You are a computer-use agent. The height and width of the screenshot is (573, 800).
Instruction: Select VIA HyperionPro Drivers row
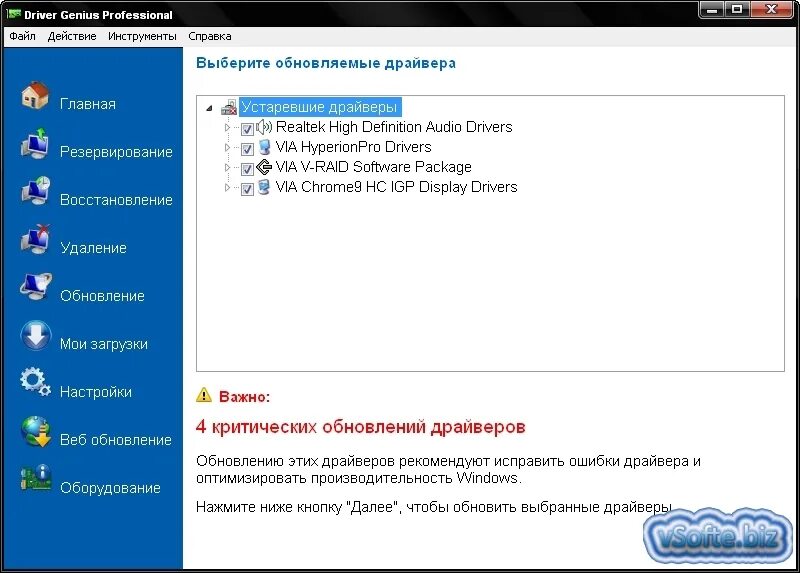coord(354,147)
